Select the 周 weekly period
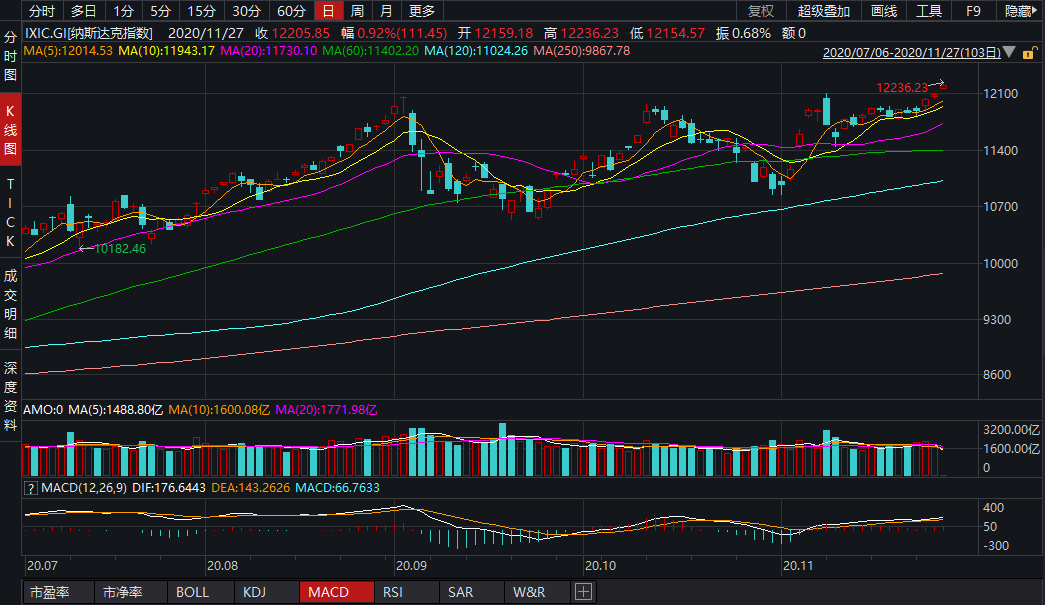 click(x=357, y=11)
